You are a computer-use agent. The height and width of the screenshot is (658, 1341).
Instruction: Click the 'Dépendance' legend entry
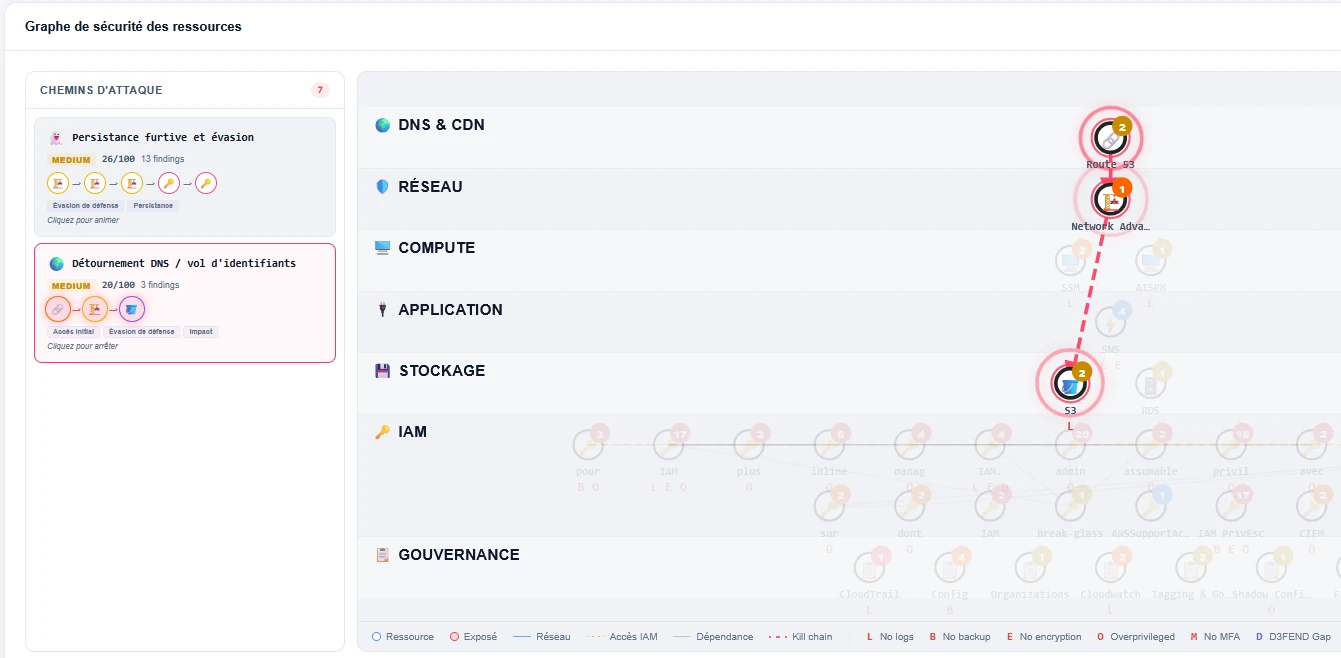click(713, 636)
